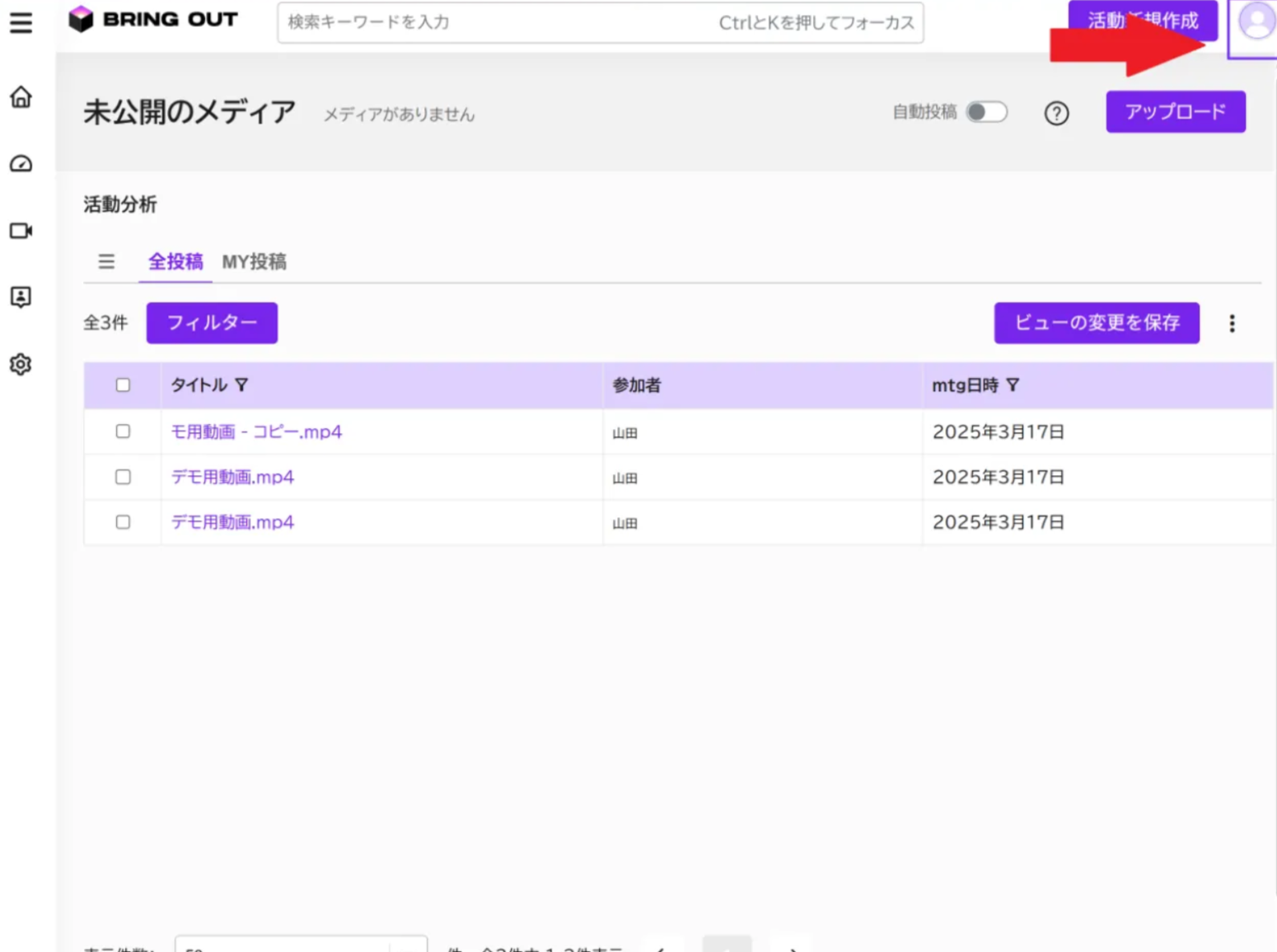Open the dashboard gauge icon in sidebar
This screenshot has height=952, width=1277.
tap(21, 164)
